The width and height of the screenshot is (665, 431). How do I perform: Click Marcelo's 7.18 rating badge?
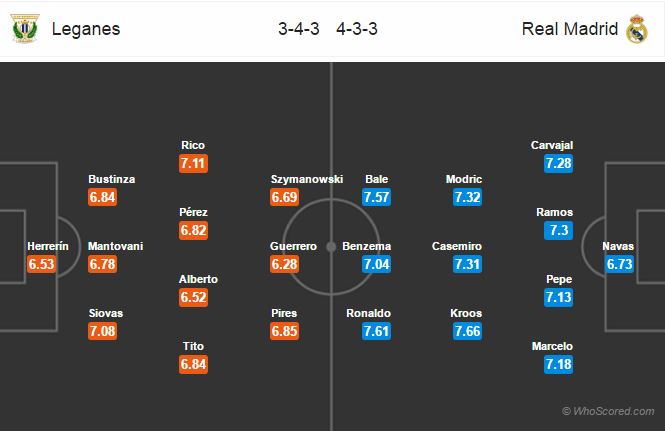click(559, 364)
